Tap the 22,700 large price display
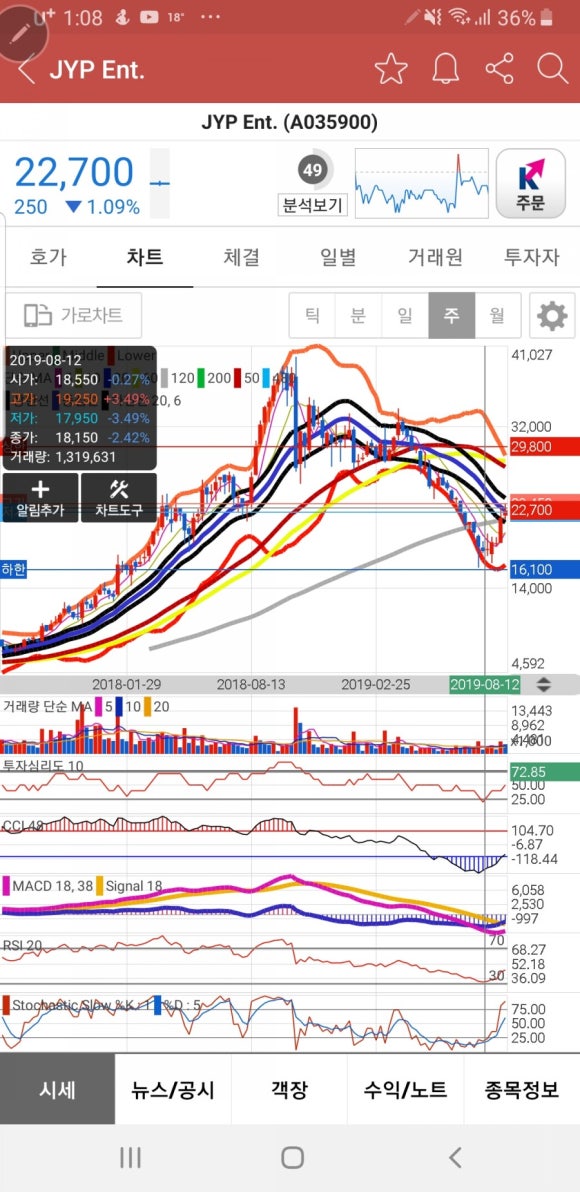Screen dimensions: 580x1192 click(x=74, y=172)
